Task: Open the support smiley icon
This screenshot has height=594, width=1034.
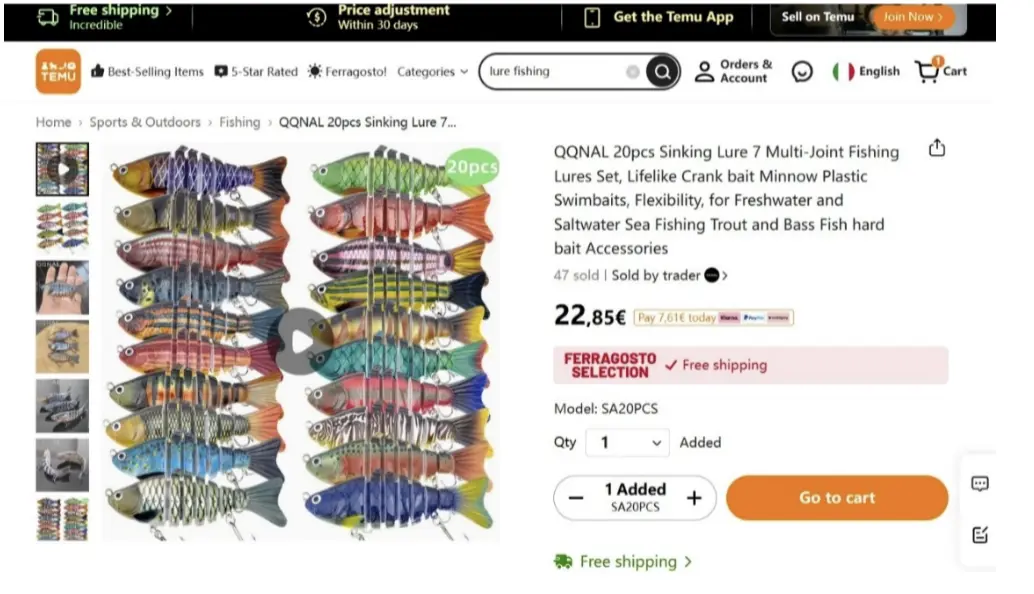Action: click(x=802, y=72)
